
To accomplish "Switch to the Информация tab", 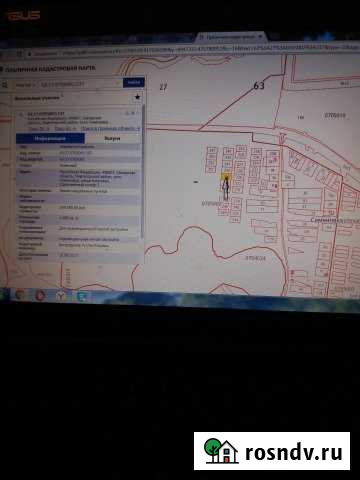I will click(x=50, y=138).
